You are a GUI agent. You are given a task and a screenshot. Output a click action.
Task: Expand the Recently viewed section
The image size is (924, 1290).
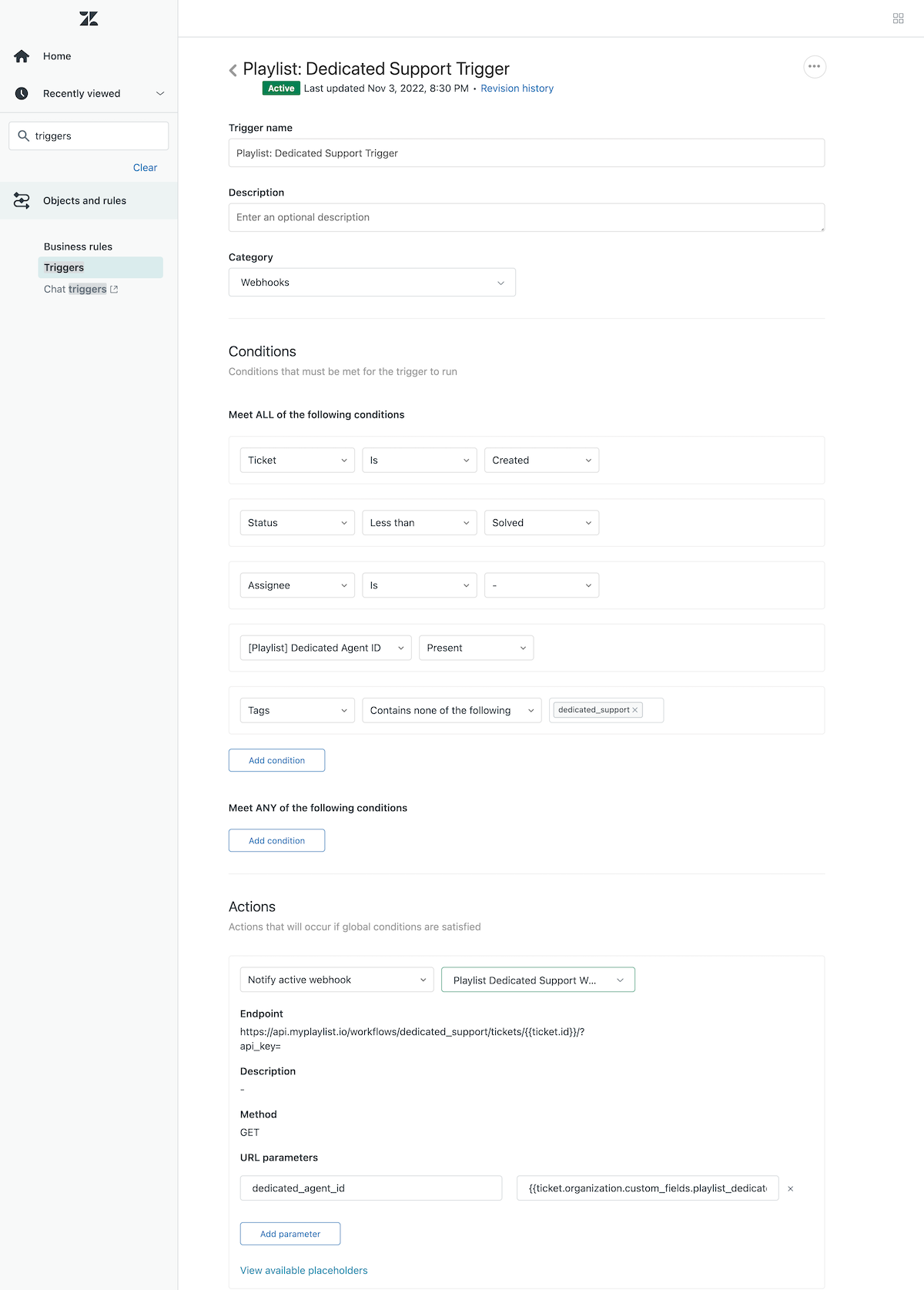click(160, 93)
